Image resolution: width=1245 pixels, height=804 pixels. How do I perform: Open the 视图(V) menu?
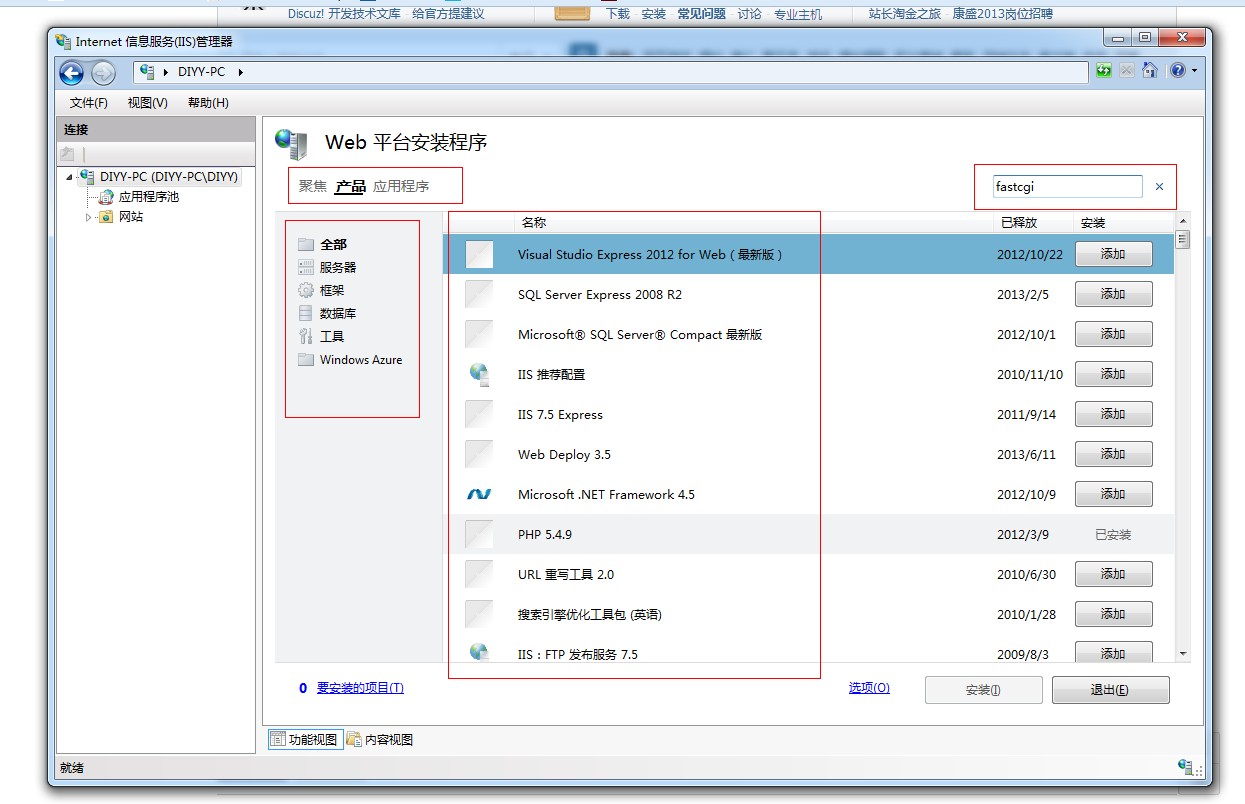148,103
